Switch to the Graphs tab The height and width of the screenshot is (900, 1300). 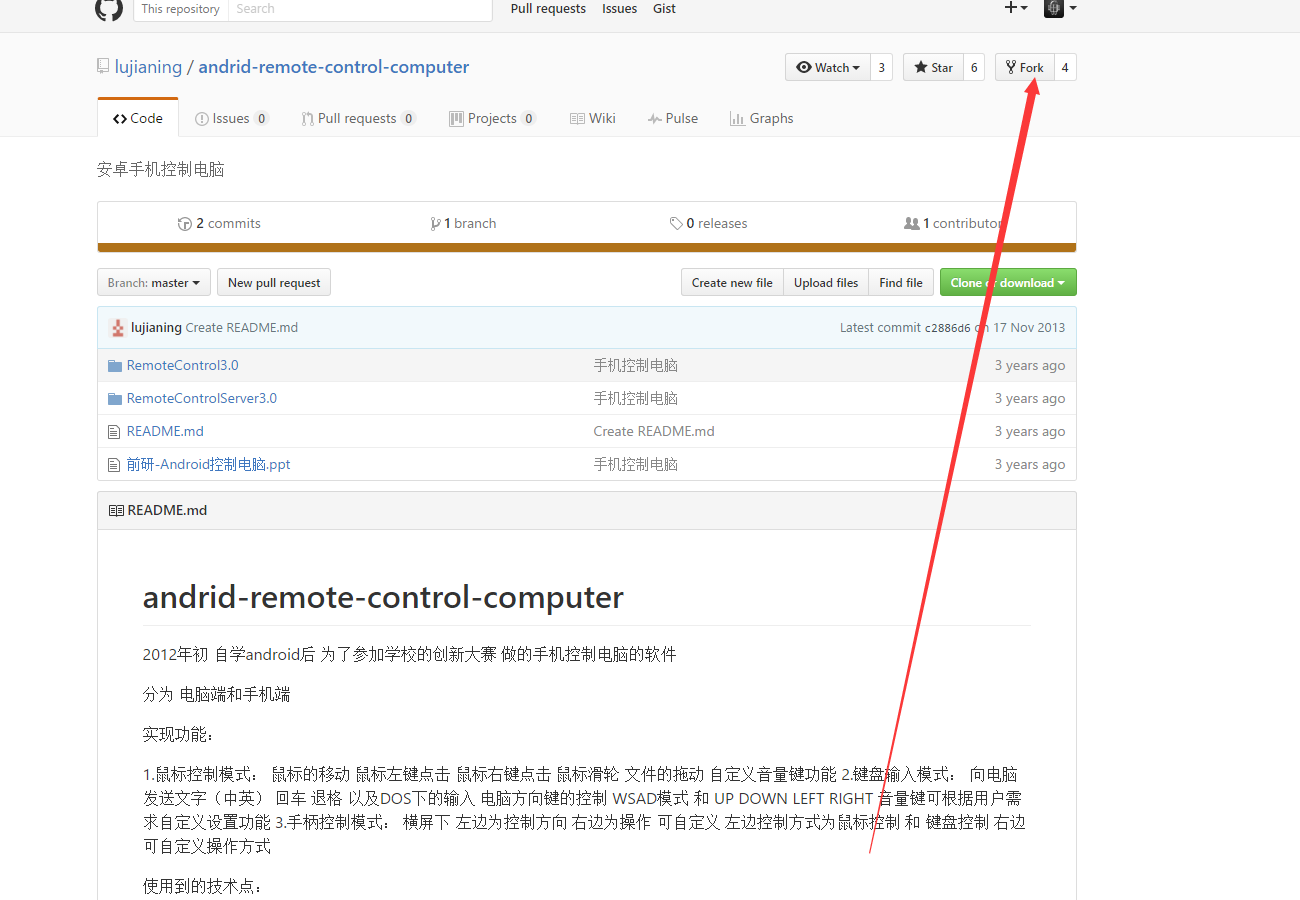762,118
